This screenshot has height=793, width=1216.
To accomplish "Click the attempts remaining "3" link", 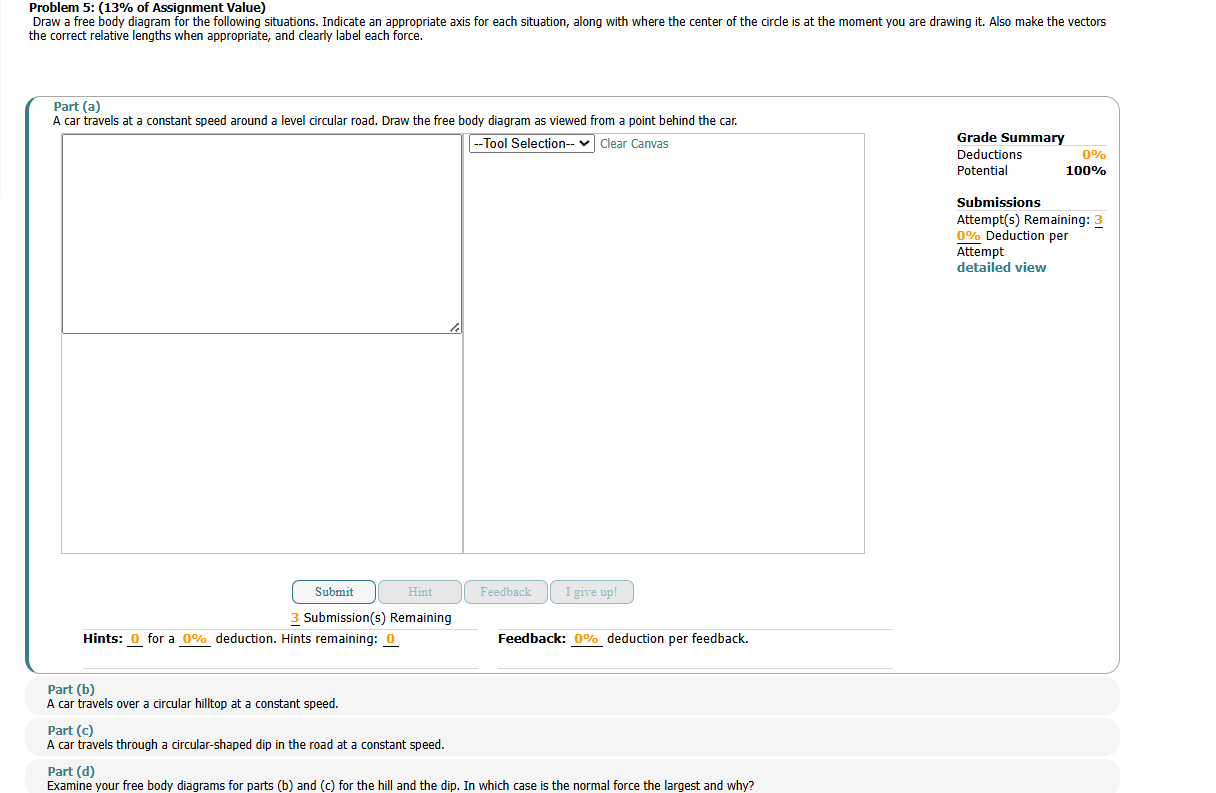I will coord(1098,219).
